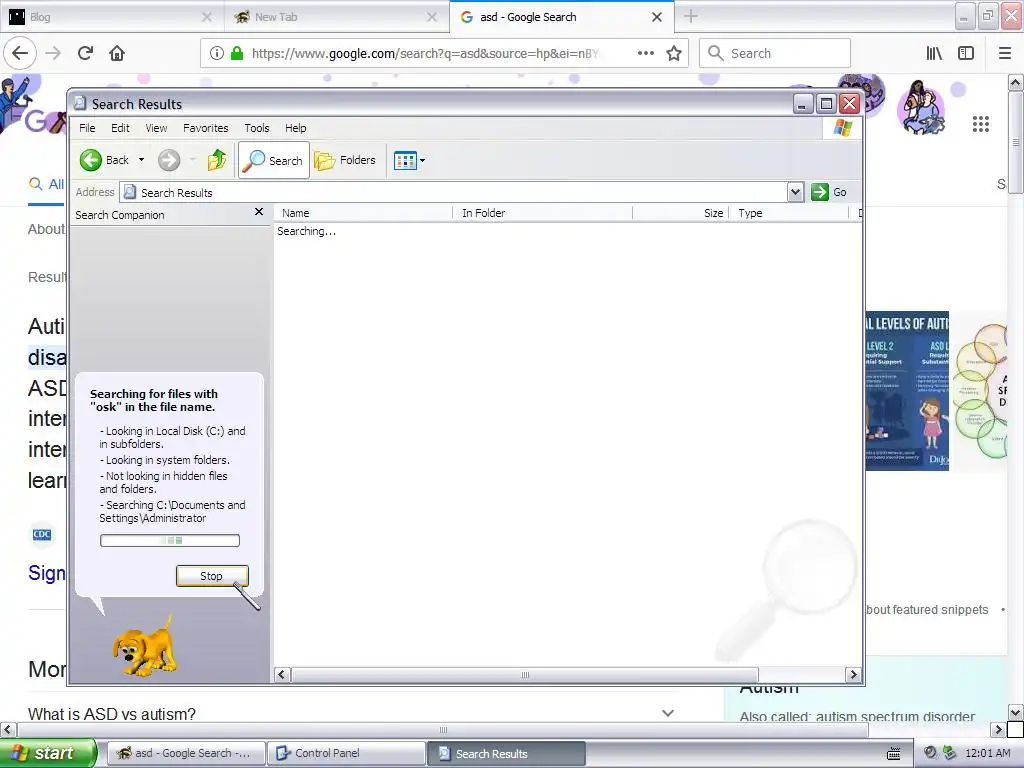Click the Search Results window title icon
1024x768 pixels.
(x=80, y=103)
